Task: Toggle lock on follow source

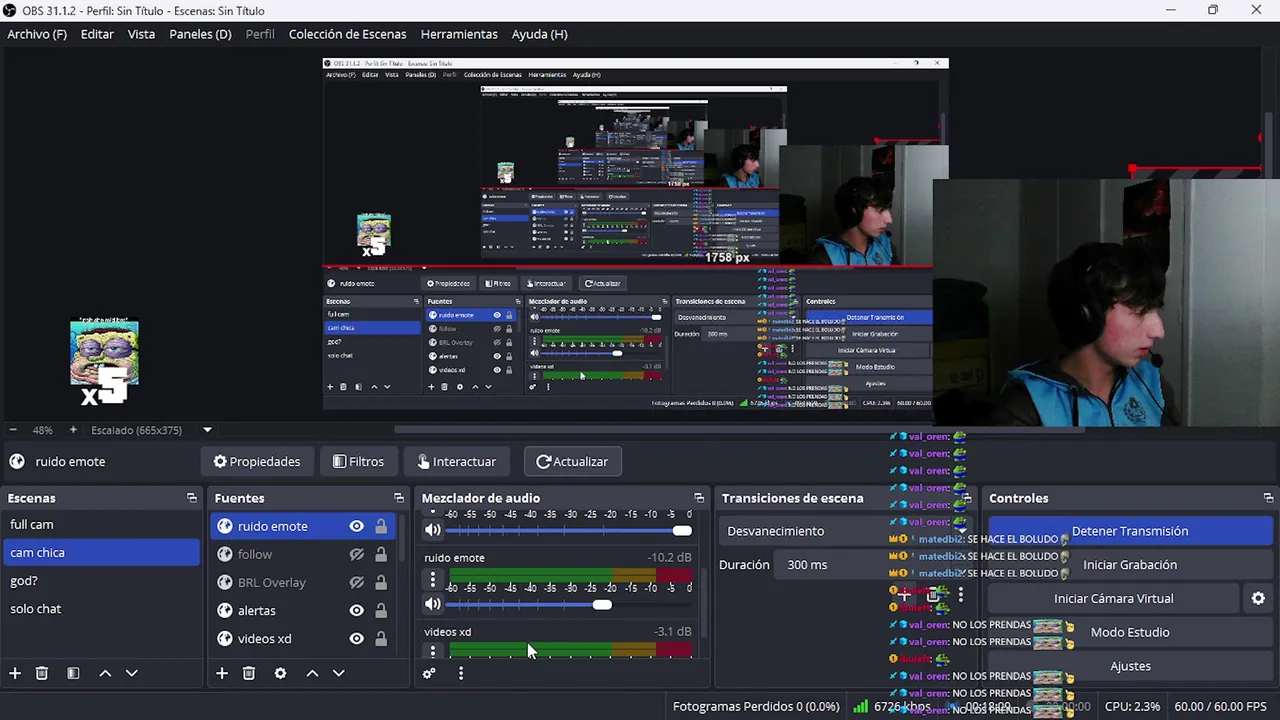Action: tap(381, 554)
